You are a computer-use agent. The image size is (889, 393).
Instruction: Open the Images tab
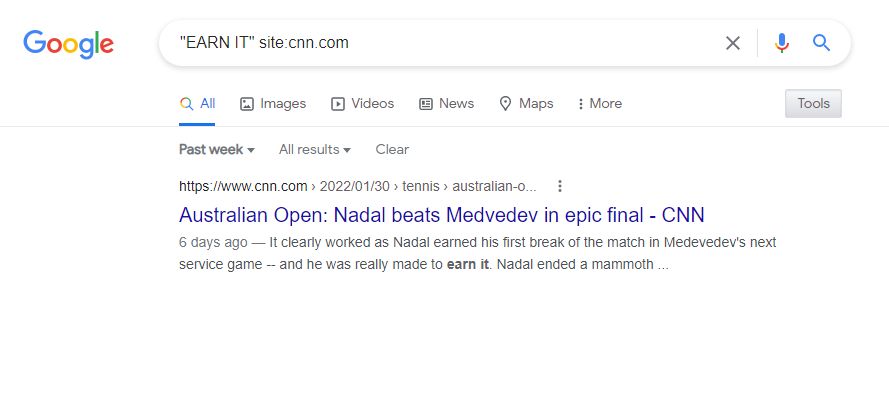(273, 104)
